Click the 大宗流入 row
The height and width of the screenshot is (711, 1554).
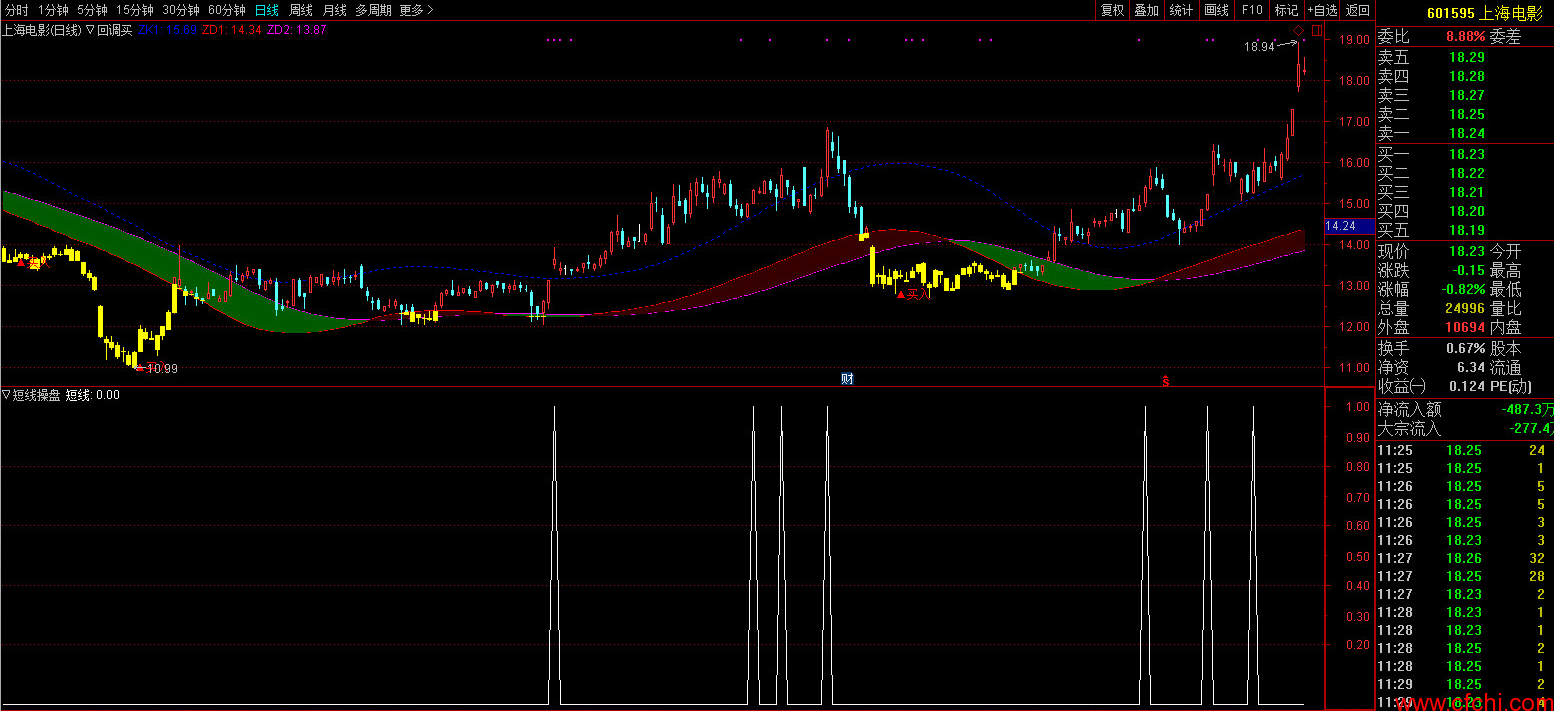[1465, 429]
